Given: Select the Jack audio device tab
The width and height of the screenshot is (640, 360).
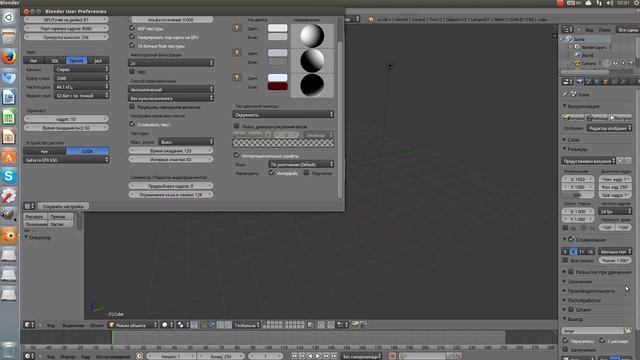Looking at the screenshot, I should [x=98, y=60].
